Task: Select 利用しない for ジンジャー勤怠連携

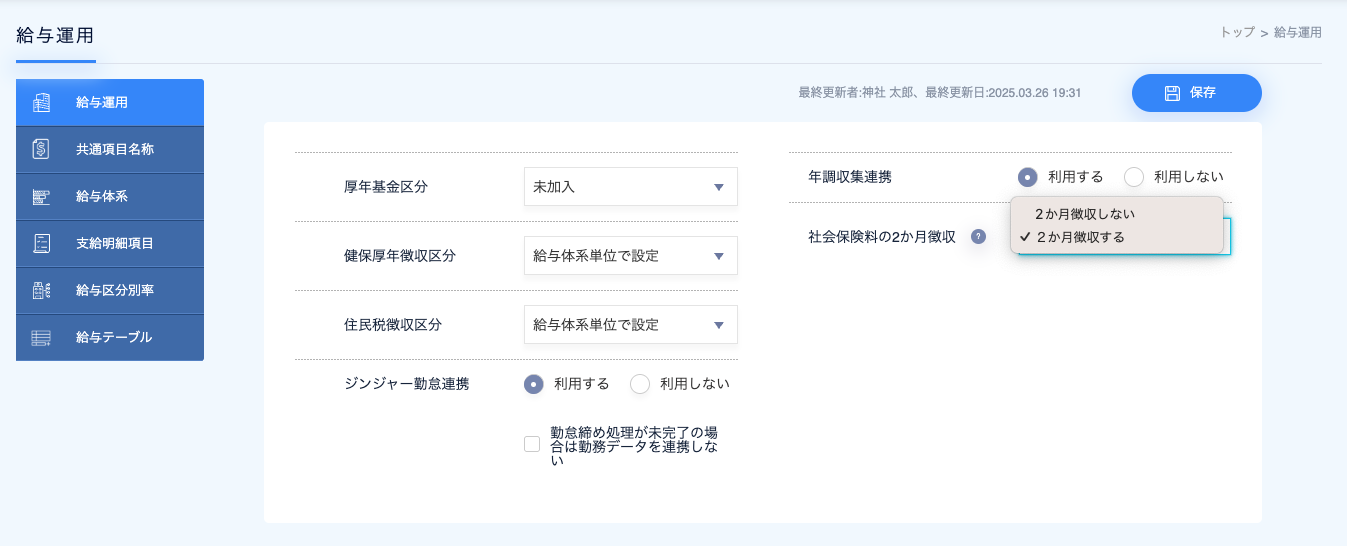Action: click(x=640, y=384)
